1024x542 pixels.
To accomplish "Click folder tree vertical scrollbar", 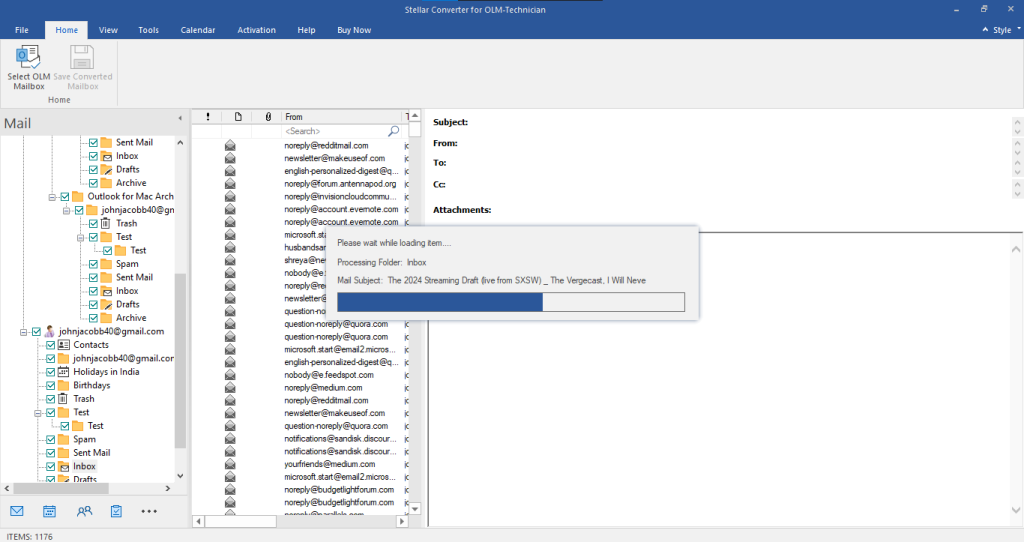I will point(181,359).
